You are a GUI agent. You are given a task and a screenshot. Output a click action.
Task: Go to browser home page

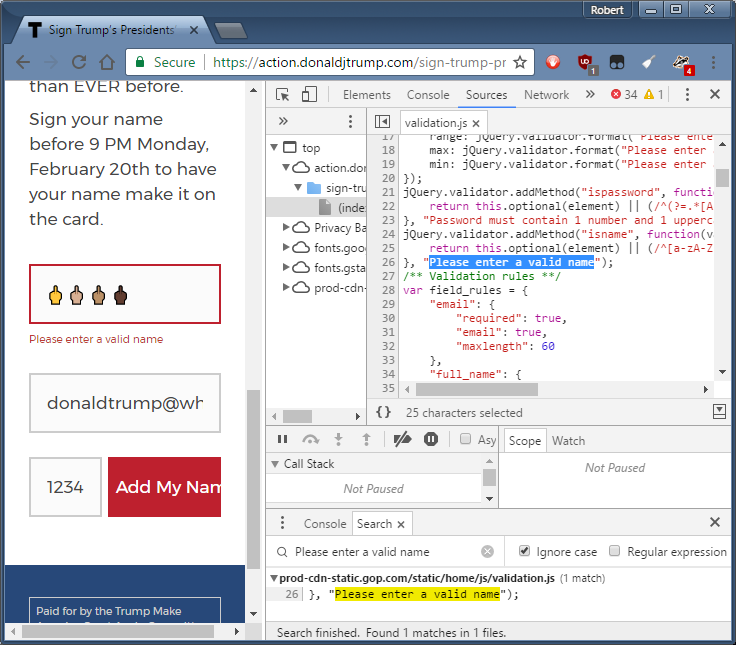(x=107, y=62)
